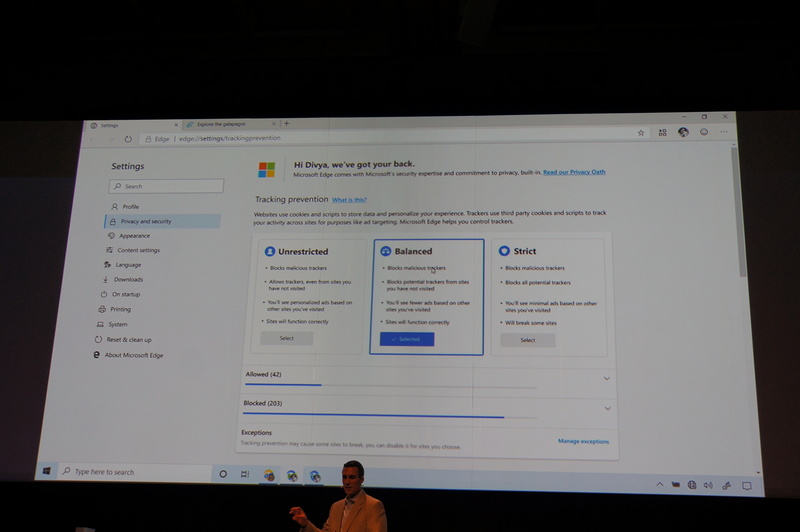Click the 'Hi Divya, we've got your back' heading
The height and width of the screenshot is (532, 800).
point(355,164)
